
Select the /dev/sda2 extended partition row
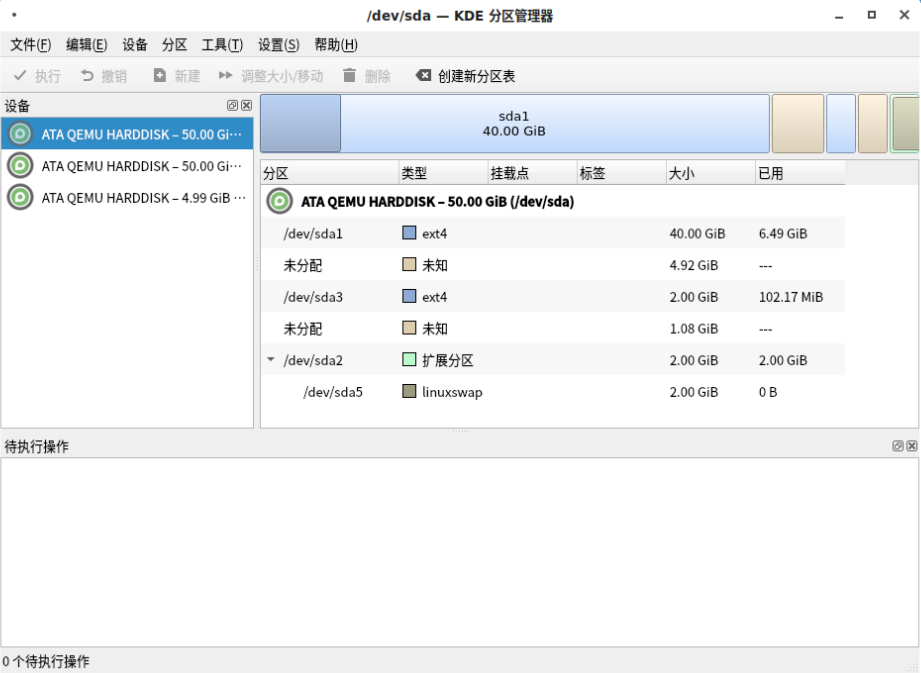click(x=553, y=360)
